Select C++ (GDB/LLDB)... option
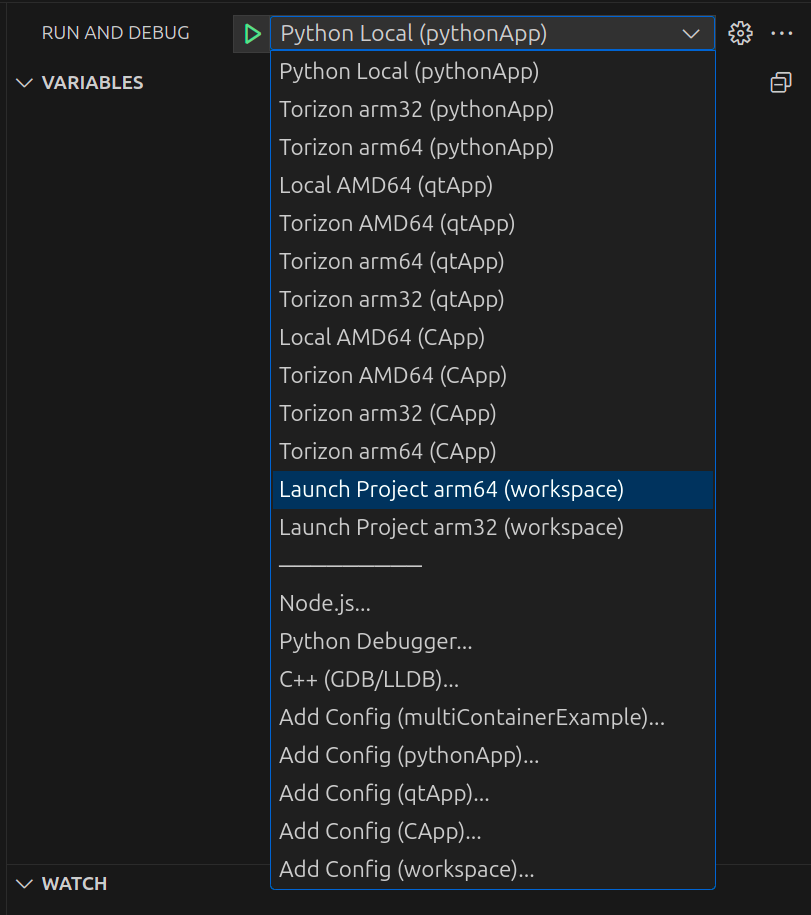 (369, 680)
